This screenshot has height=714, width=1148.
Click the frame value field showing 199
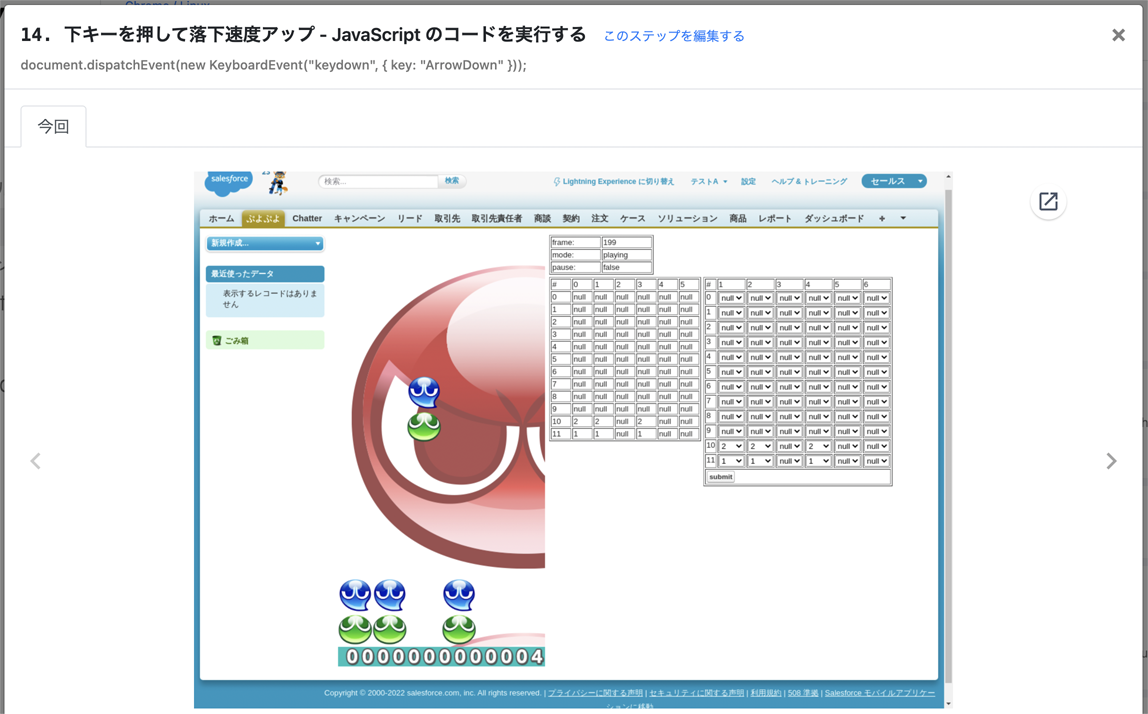coord(627,242)
